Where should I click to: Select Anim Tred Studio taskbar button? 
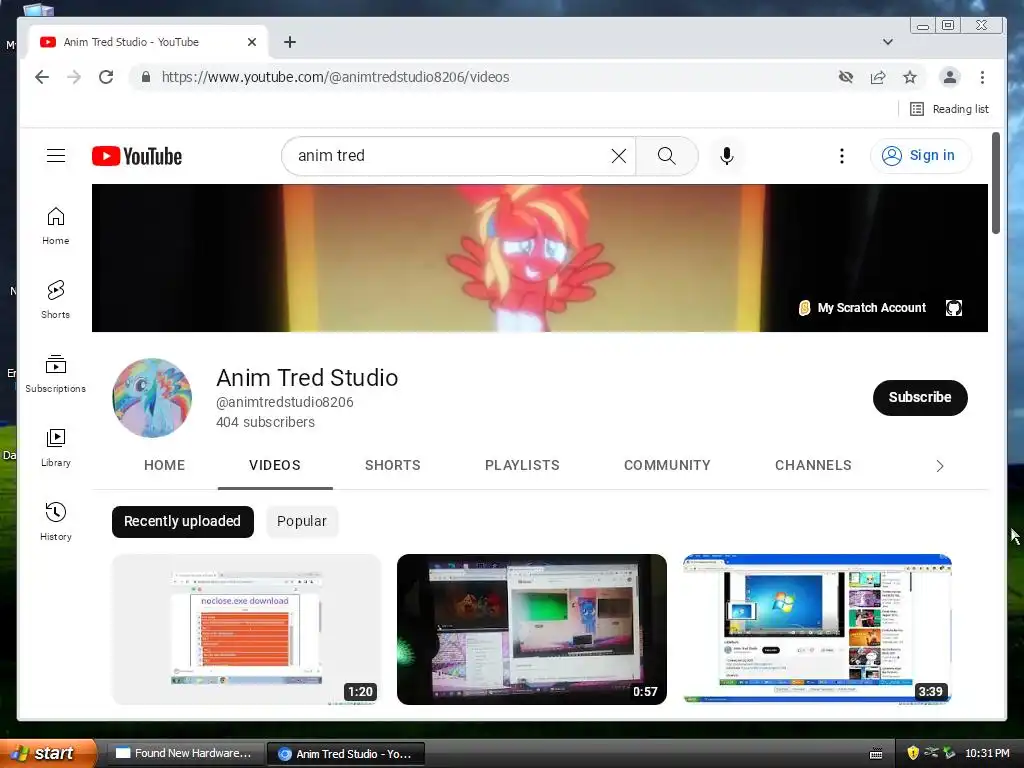point(346,753)
